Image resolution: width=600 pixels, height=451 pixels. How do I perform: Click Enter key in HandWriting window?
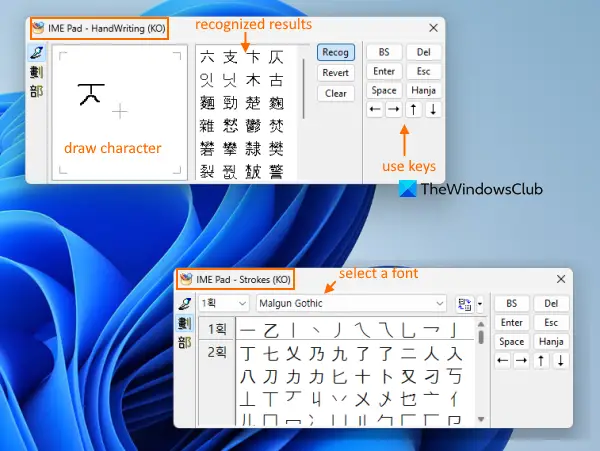[384, 71]
